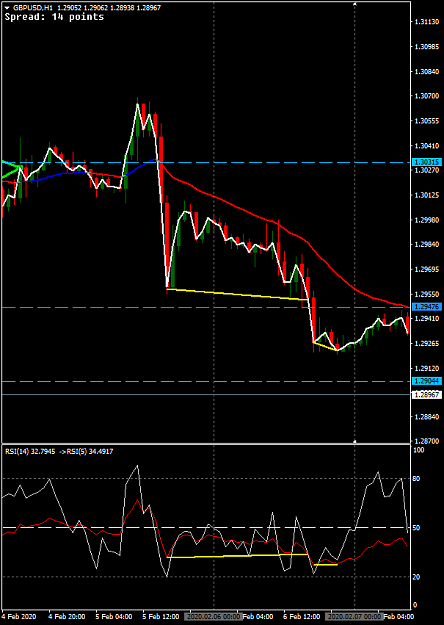
Task: Click the 4 Feb 20:00 time axis label
Action: [x=67, y=617]
